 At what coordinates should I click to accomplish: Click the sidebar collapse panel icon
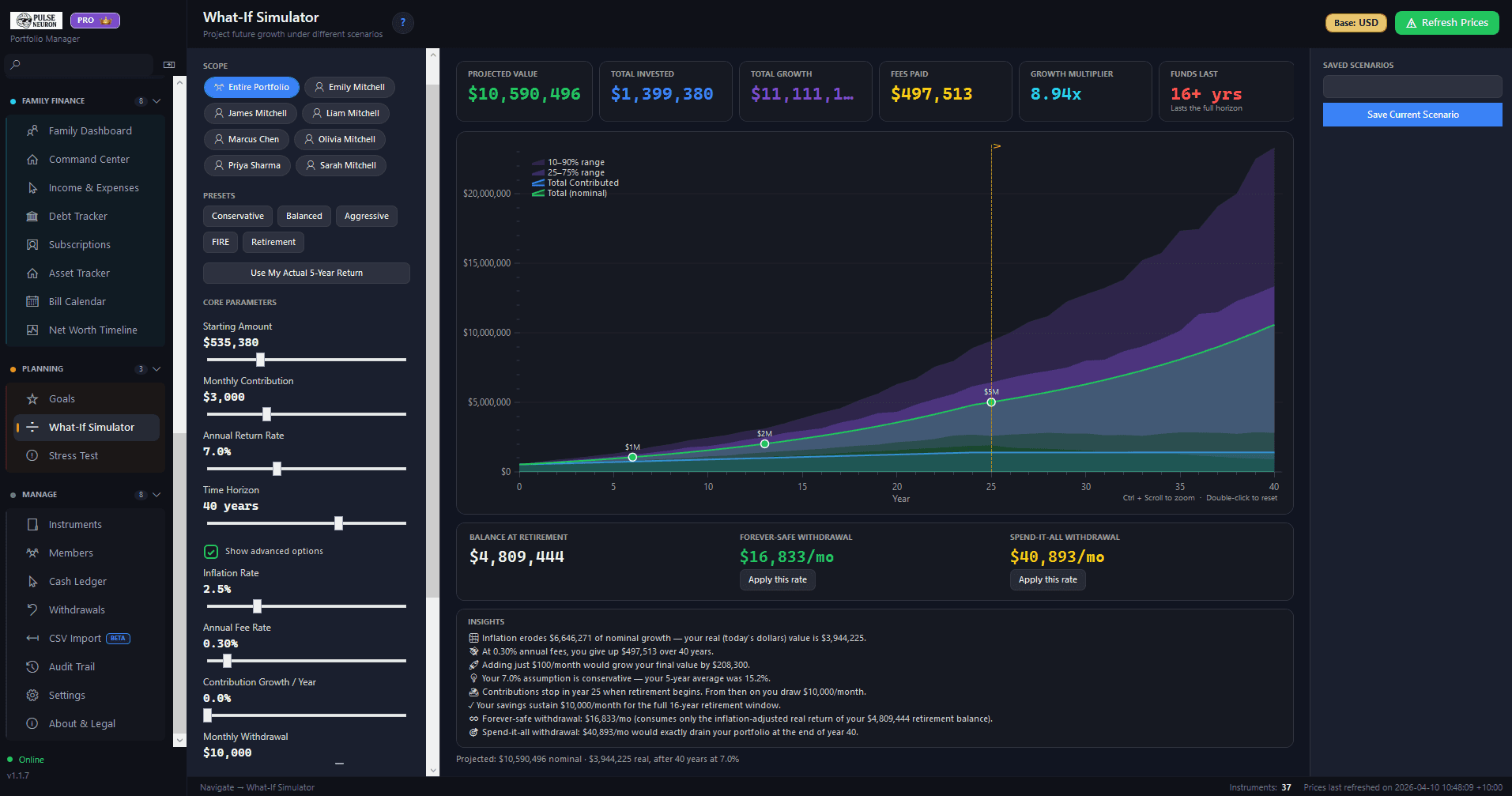point(169,65)
